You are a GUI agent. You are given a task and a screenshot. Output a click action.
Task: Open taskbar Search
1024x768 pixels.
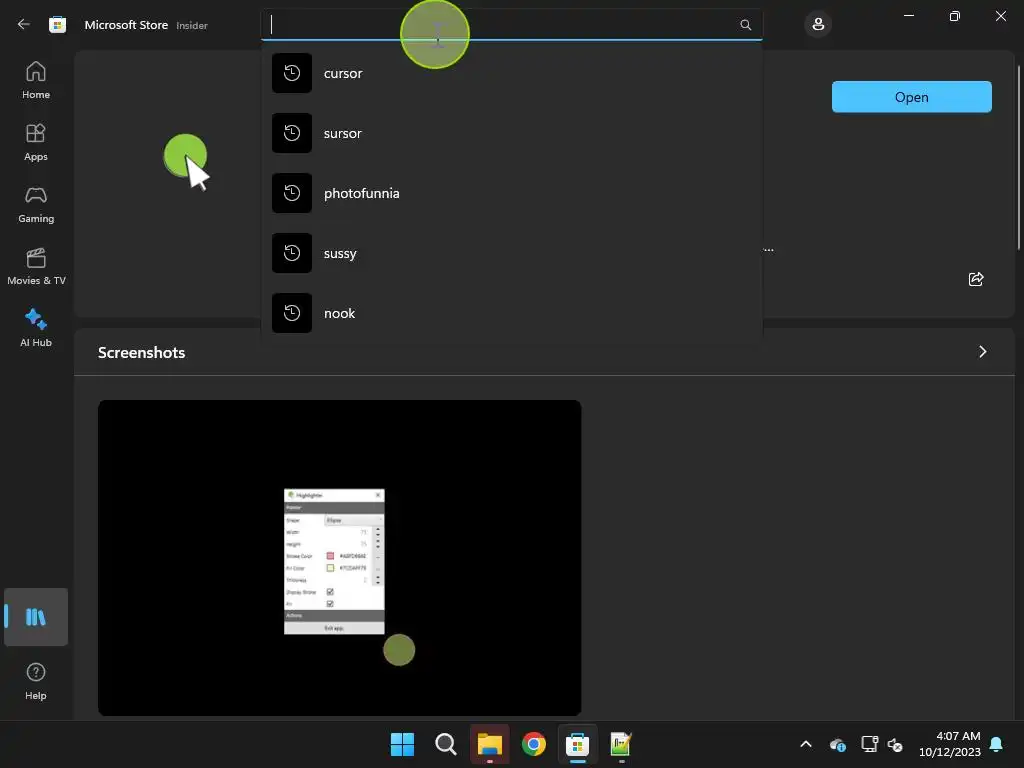tap(446, 744)
